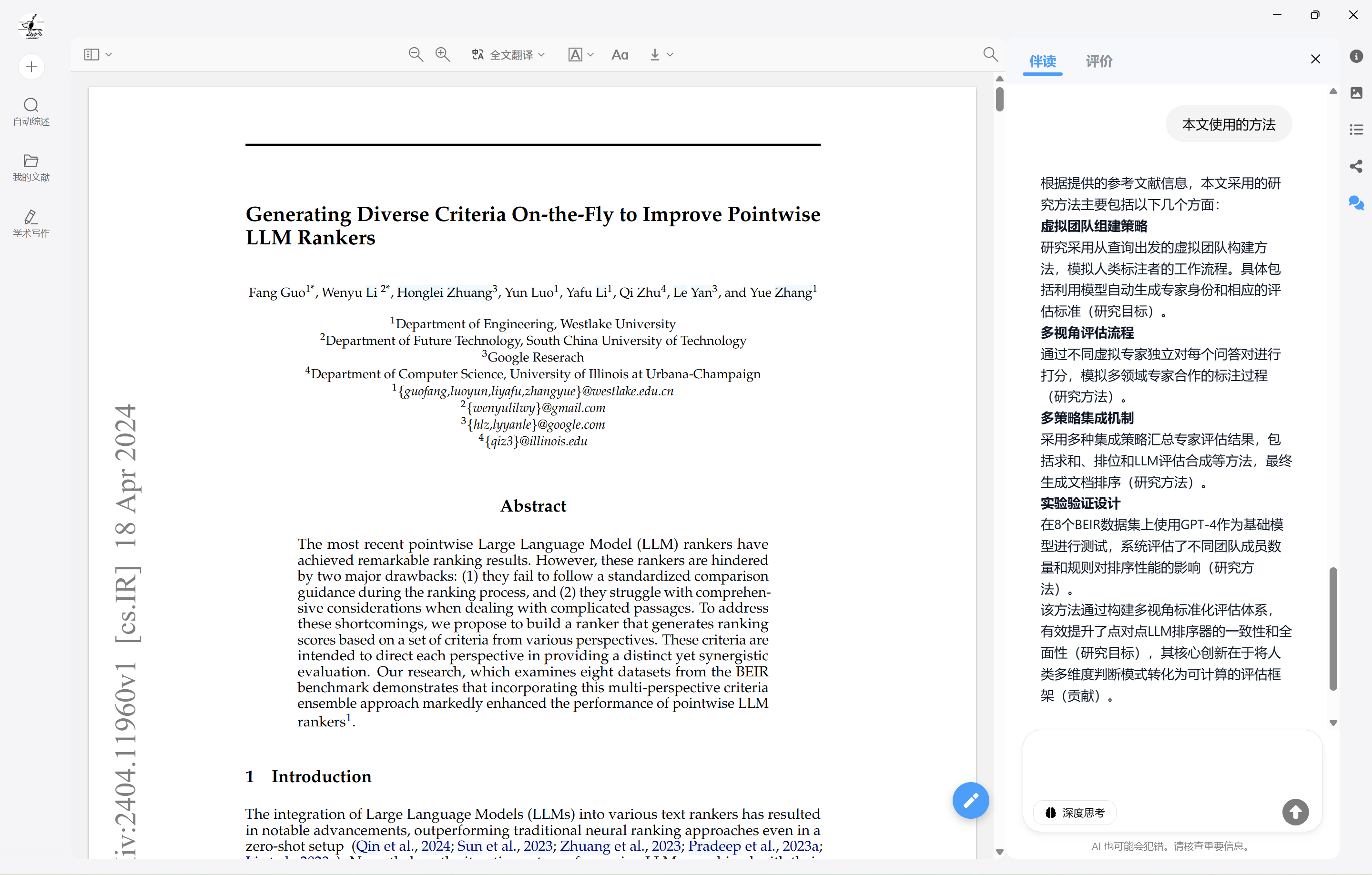Open the image gallery sidebar icon

tap(1356, 93)
